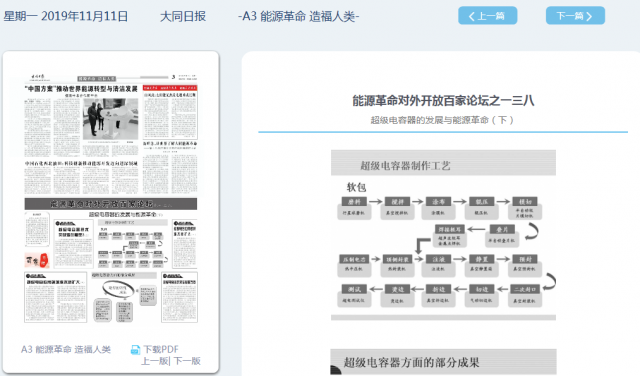
Task: Click the PDF download icon
Action: pyautogui.click(x=135, y=350)
